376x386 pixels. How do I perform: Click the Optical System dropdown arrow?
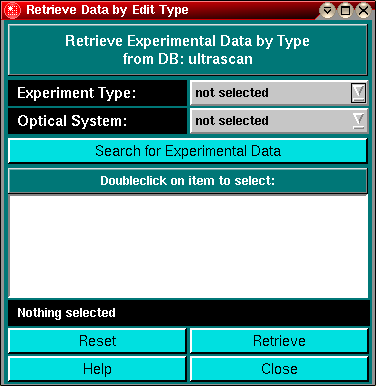point(358,121)
